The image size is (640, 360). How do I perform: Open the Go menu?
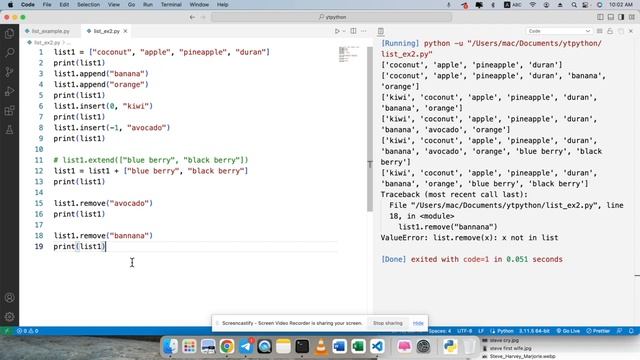(x=131, y=4)
